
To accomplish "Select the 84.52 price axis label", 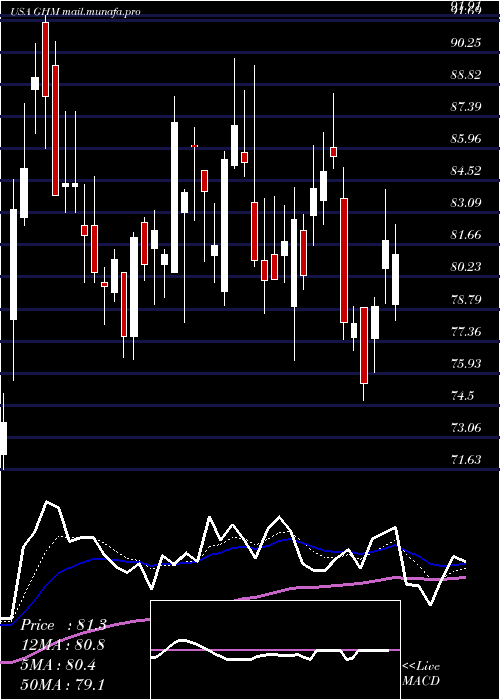I will (466, 171).
